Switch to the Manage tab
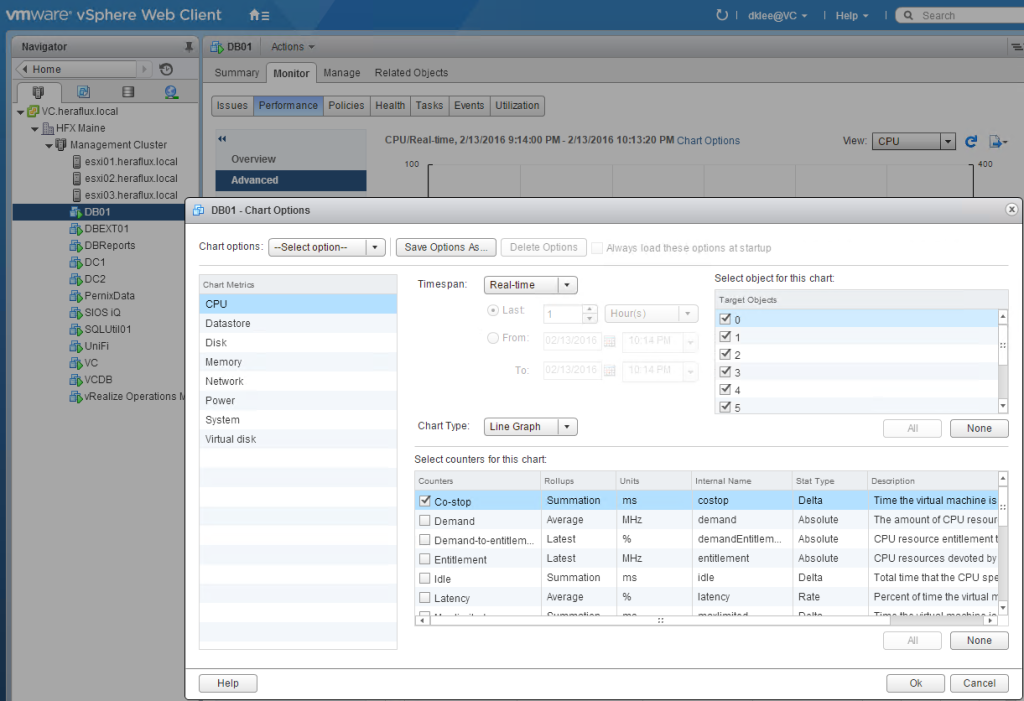1024x701 pixels. coord(342,72)
